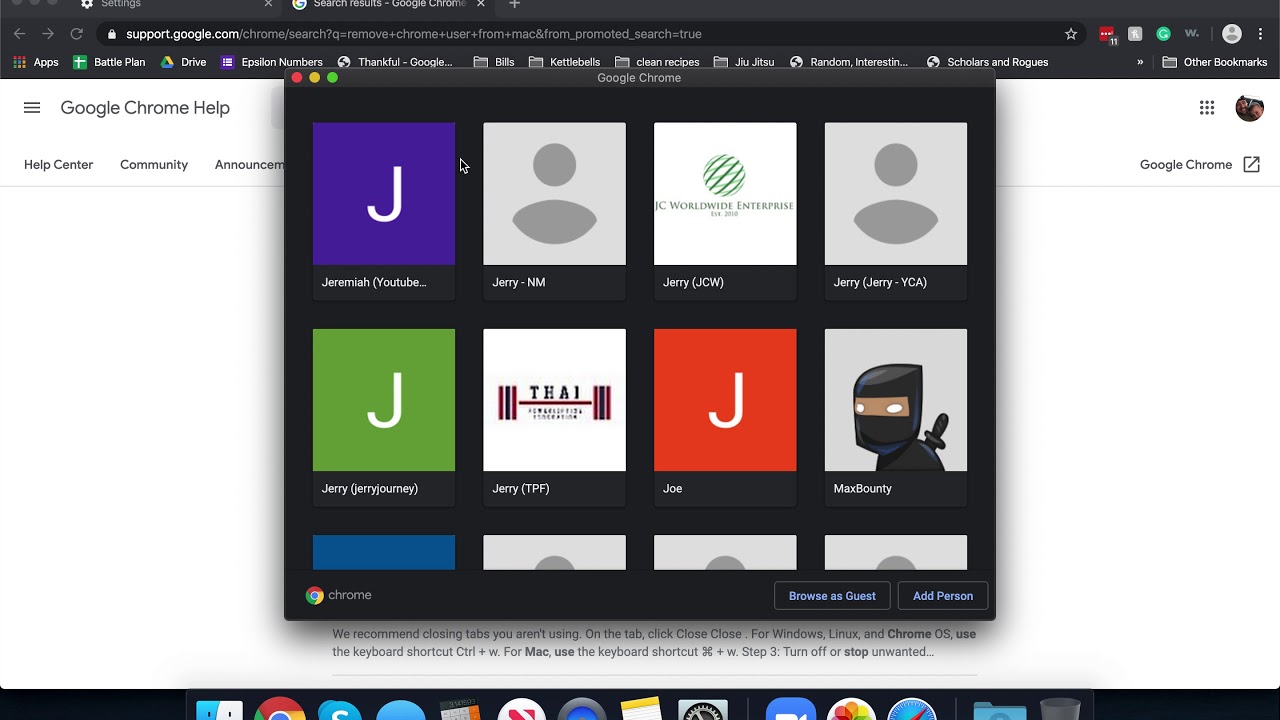Click the Google account photo on Help page
Viewport: 1280px width, 720px height.
click(x=1250, y=108)
